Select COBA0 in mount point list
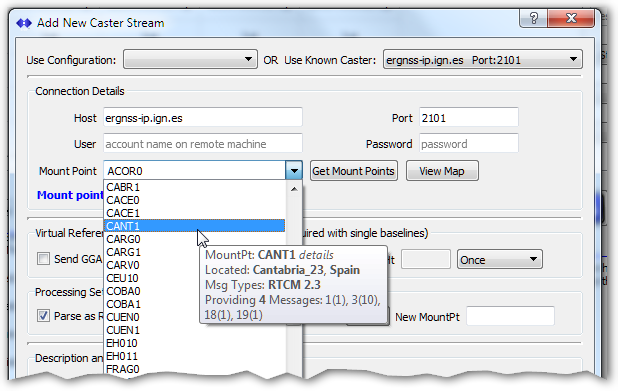 coord(152,291)
